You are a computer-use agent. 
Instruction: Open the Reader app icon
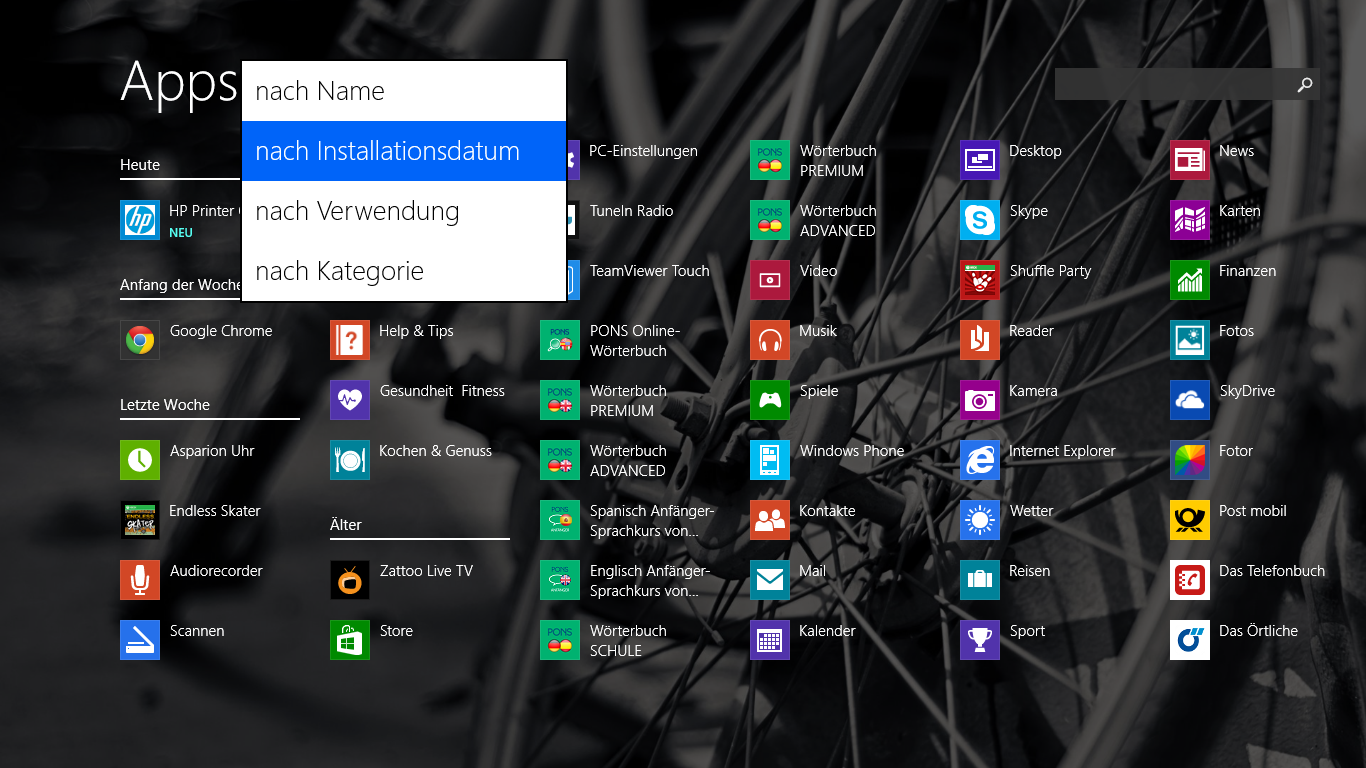pyautogui.click(x=980, y=340)
